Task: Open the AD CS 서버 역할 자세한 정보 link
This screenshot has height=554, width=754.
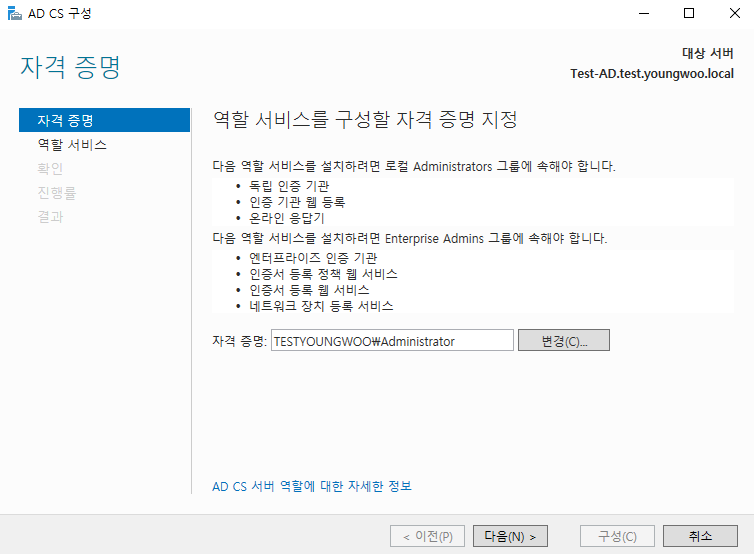Action: point(312,486)
